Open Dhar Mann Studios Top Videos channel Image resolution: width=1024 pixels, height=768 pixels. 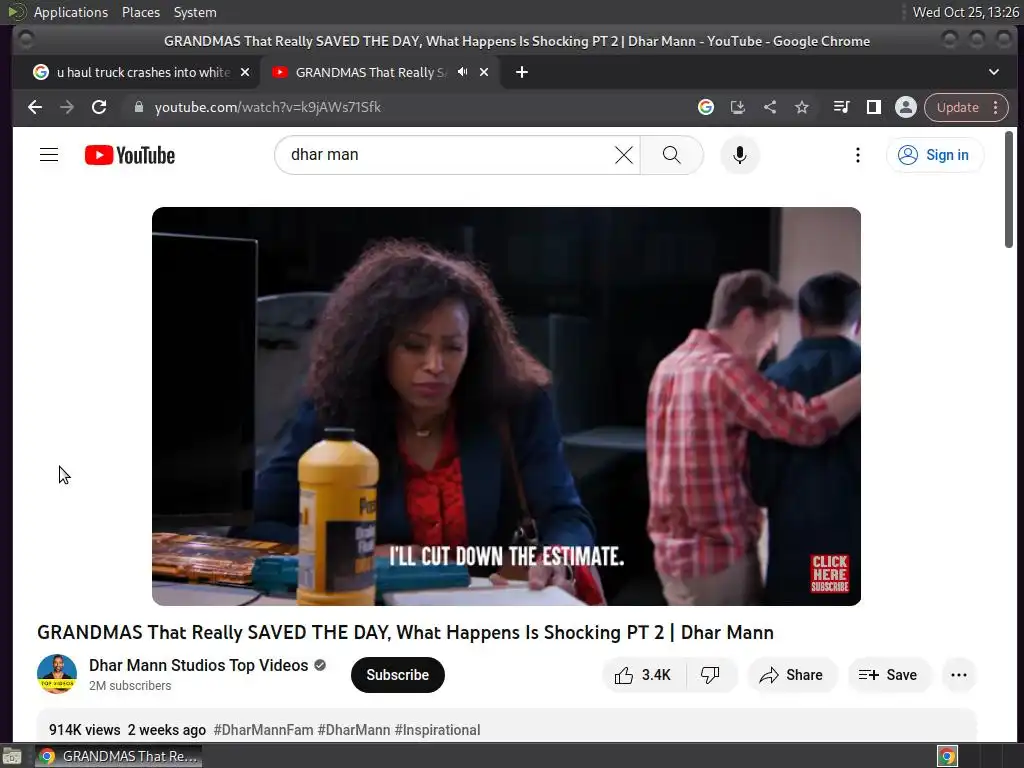(199, 665)
